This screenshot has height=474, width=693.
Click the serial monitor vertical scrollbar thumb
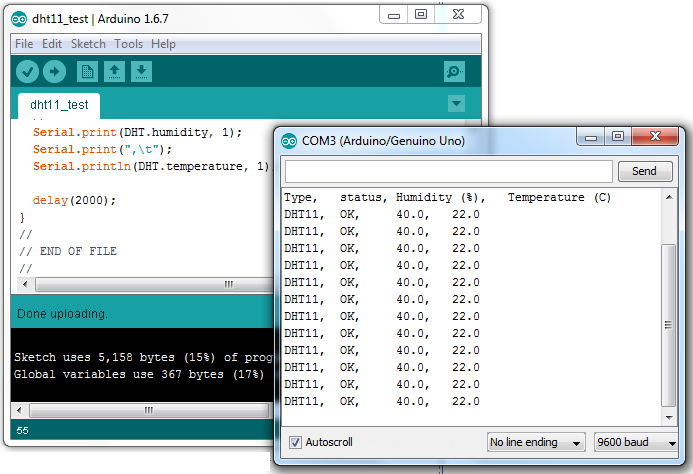pos(669,325)
